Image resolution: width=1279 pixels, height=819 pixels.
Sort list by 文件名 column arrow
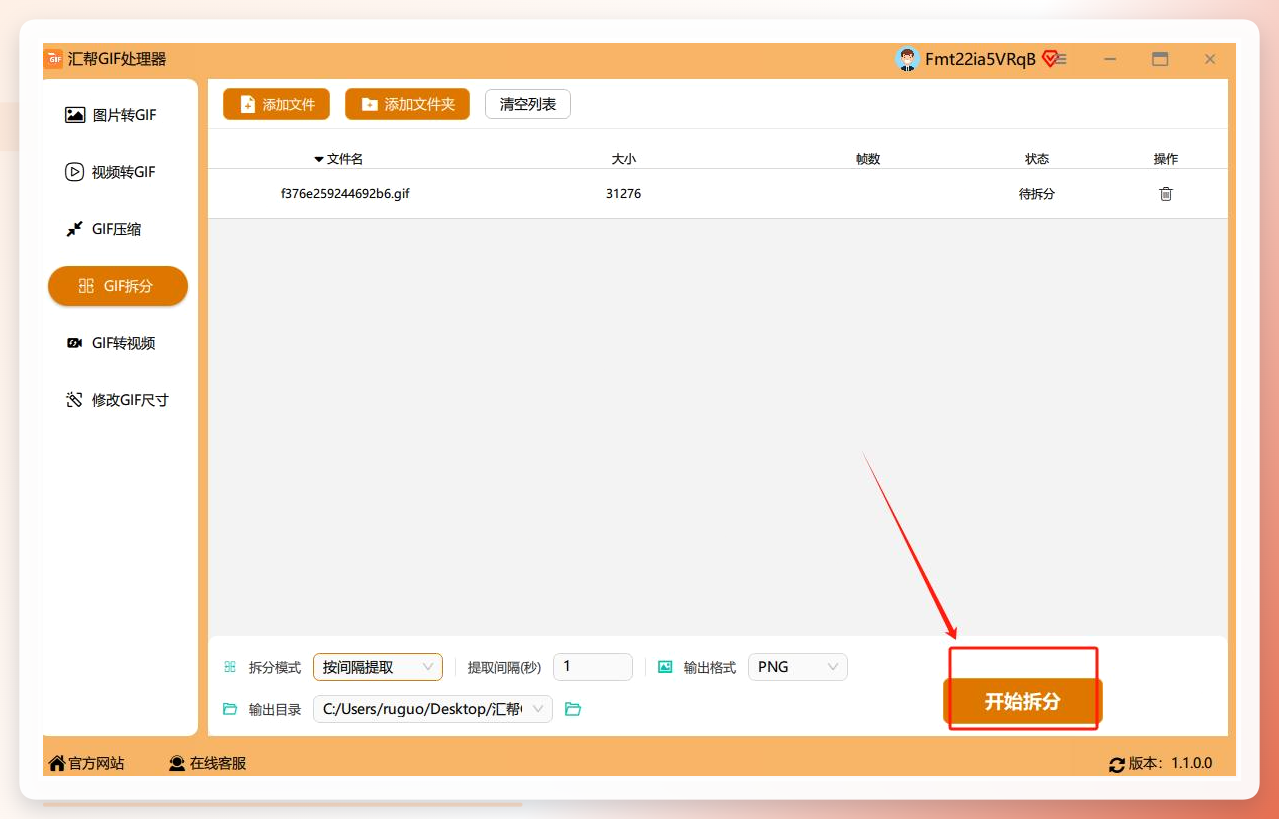coord(319,159)
